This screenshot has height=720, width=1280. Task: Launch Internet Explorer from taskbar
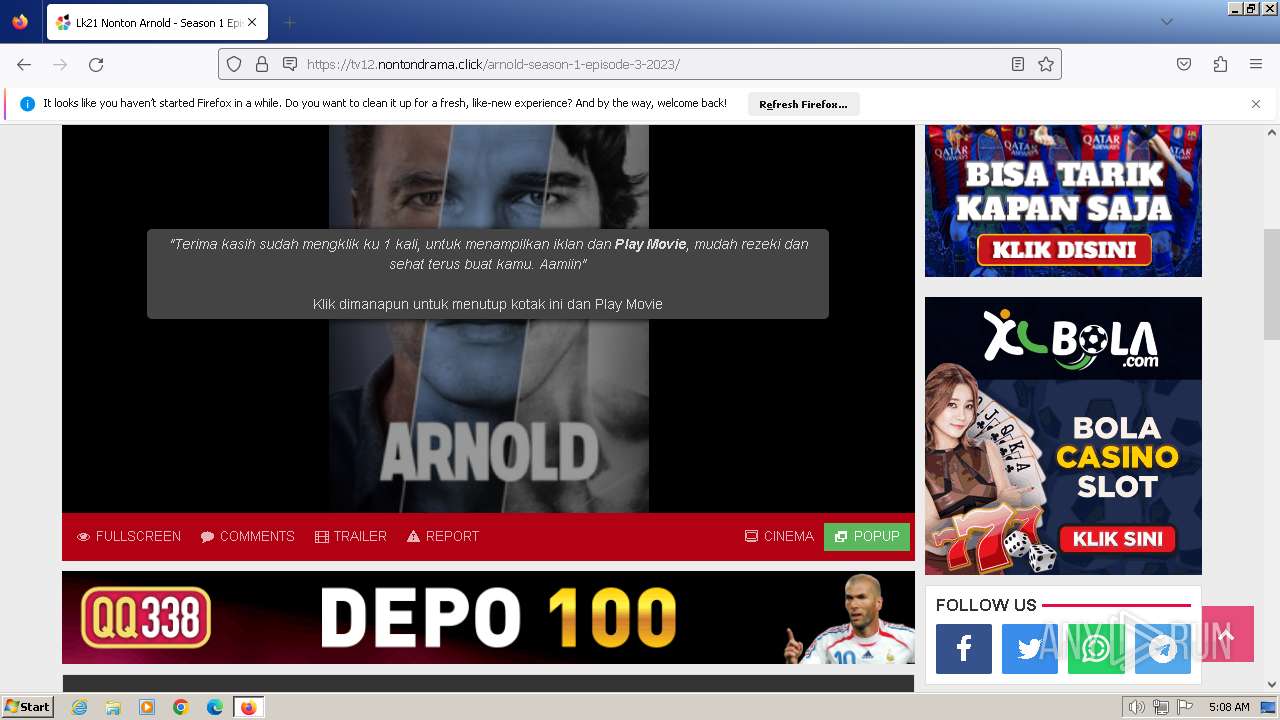(79, 707)
